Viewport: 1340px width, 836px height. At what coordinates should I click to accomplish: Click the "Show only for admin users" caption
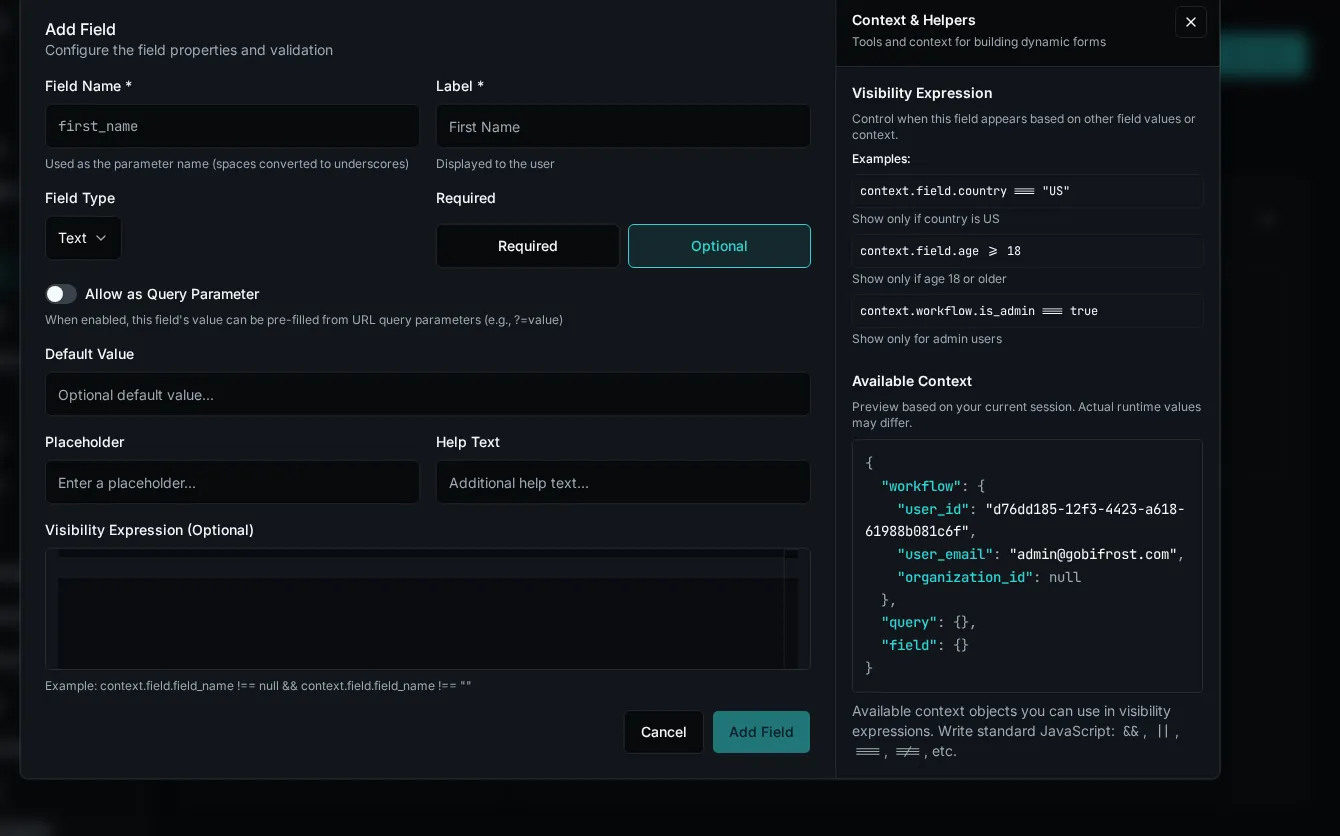click(x=927, y=339)
